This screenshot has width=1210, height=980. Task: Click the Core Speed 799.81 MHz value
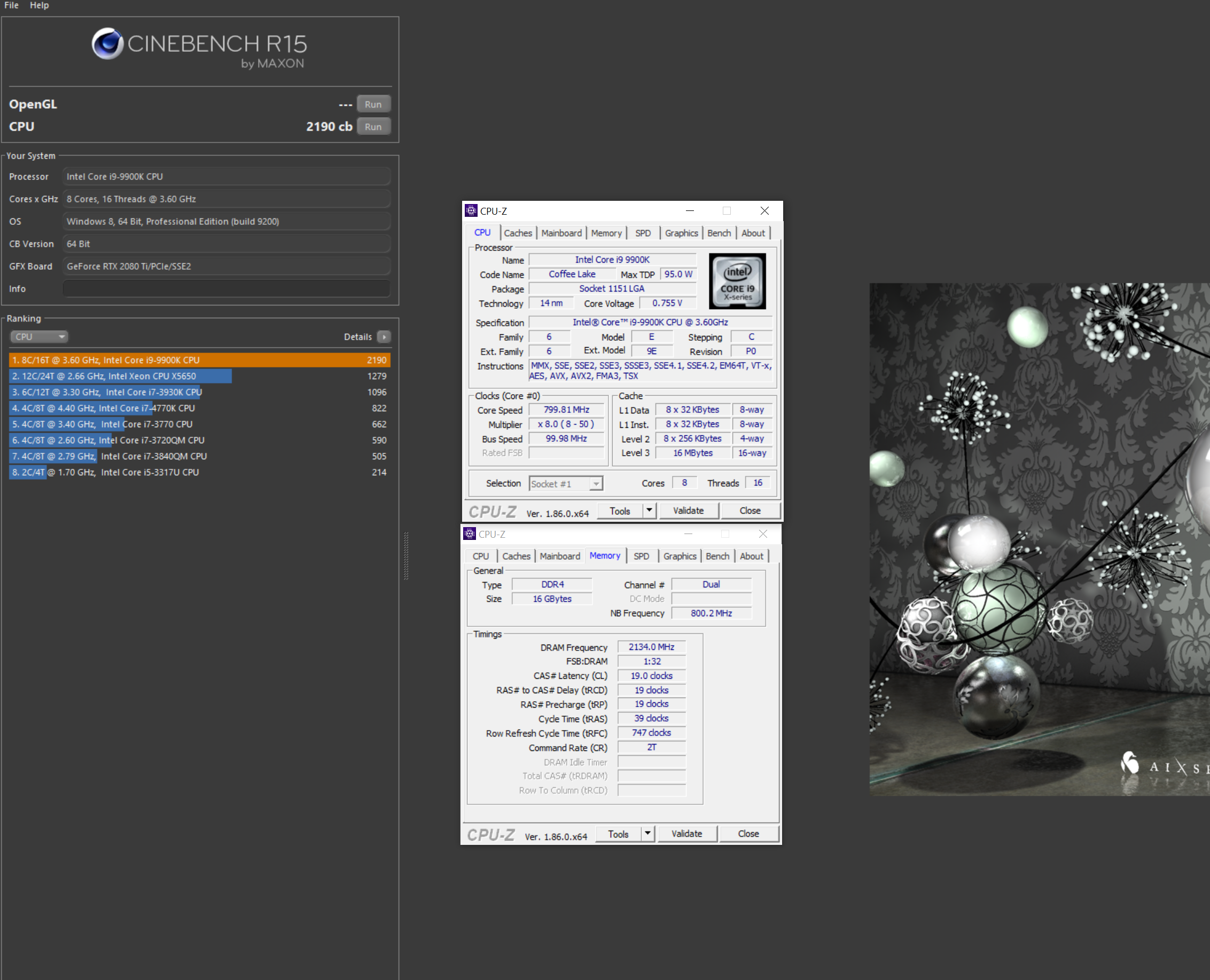tap(566, 410)
